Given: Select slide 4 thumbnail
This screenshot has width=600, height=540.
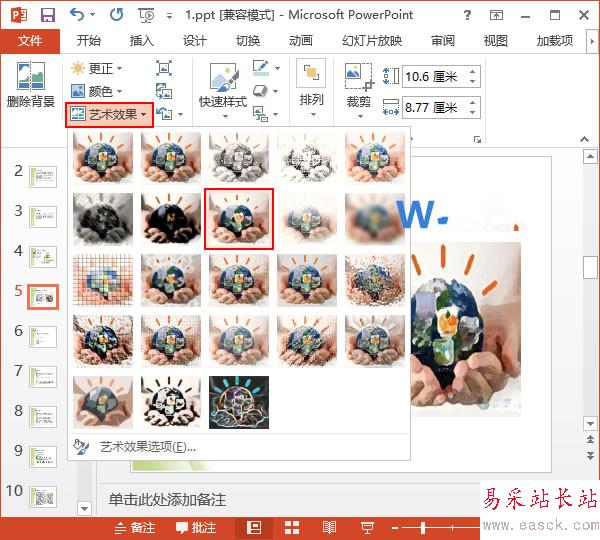Looking at the screenshot, I should (43, 257).
